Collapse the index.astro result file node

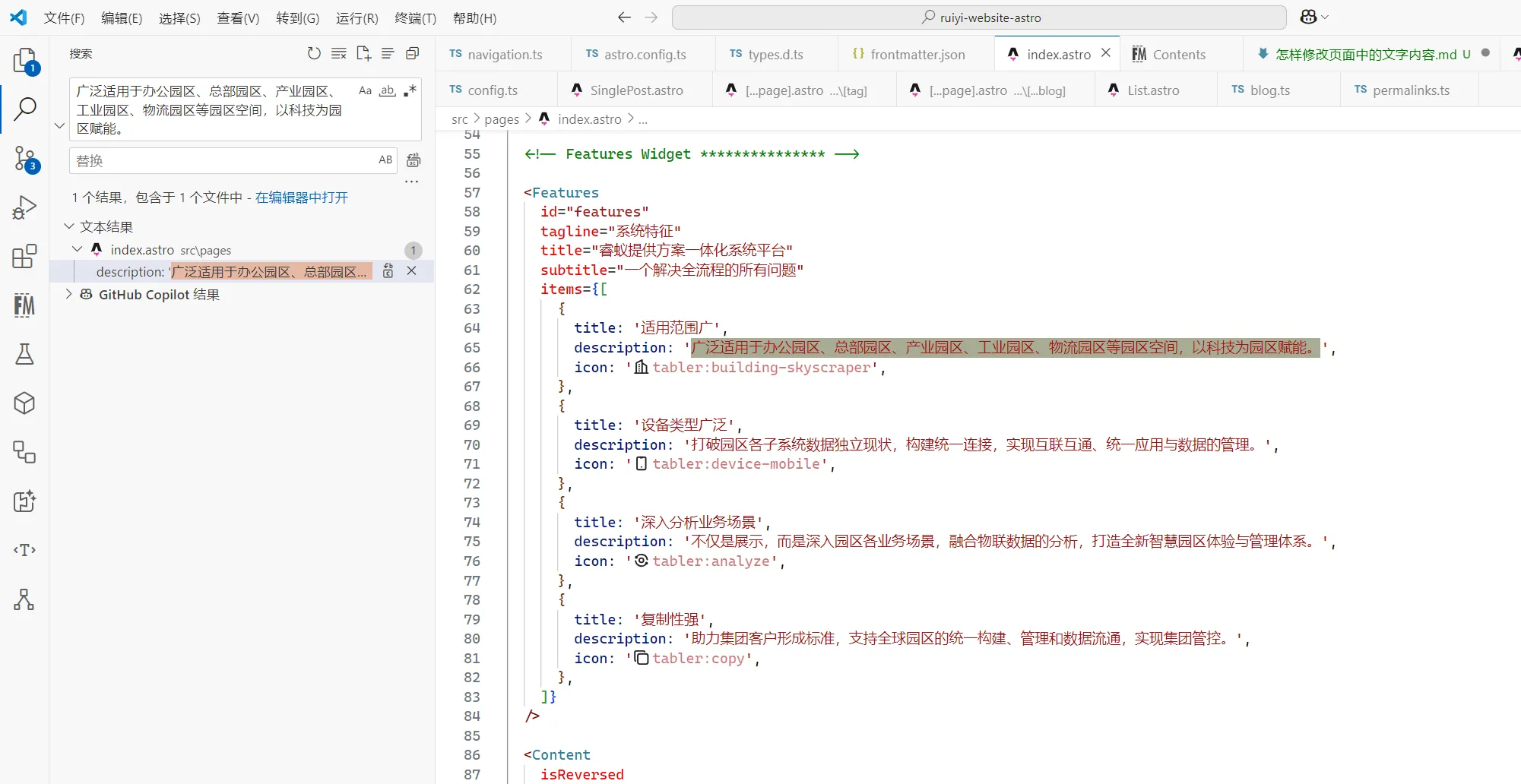coord(78,249)
